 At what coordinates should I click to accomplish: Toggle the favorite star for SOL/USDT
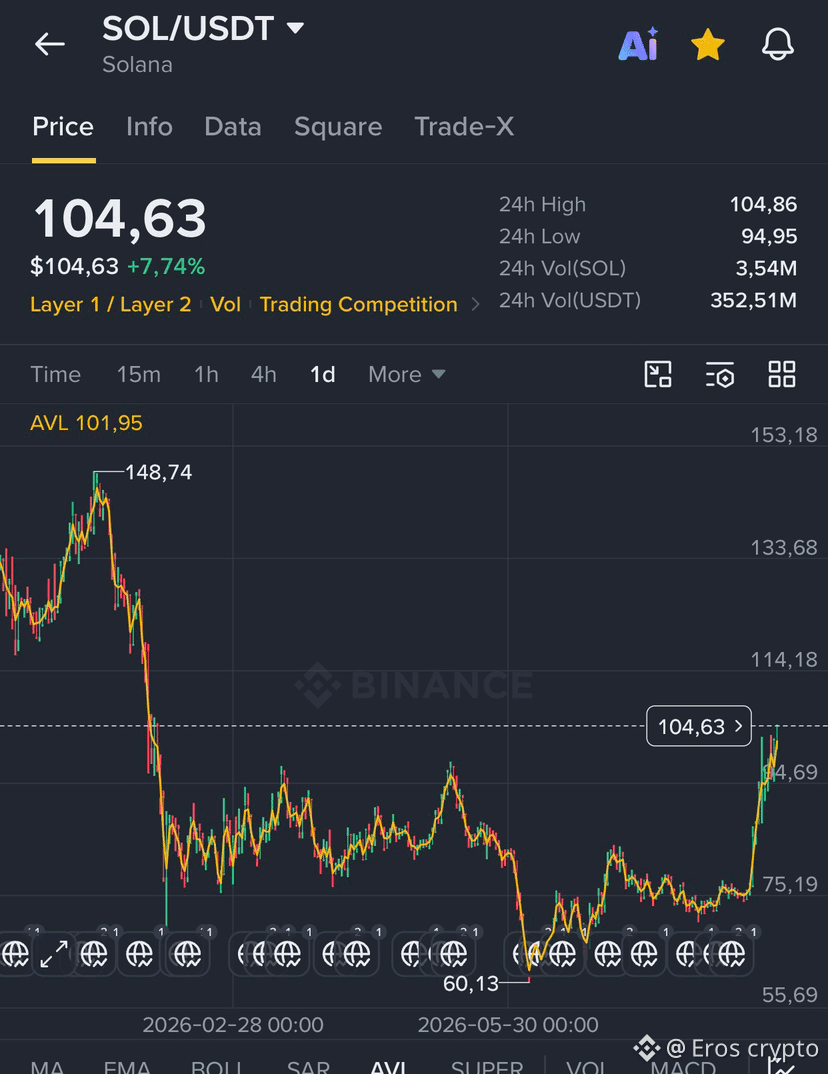(707, 45)
